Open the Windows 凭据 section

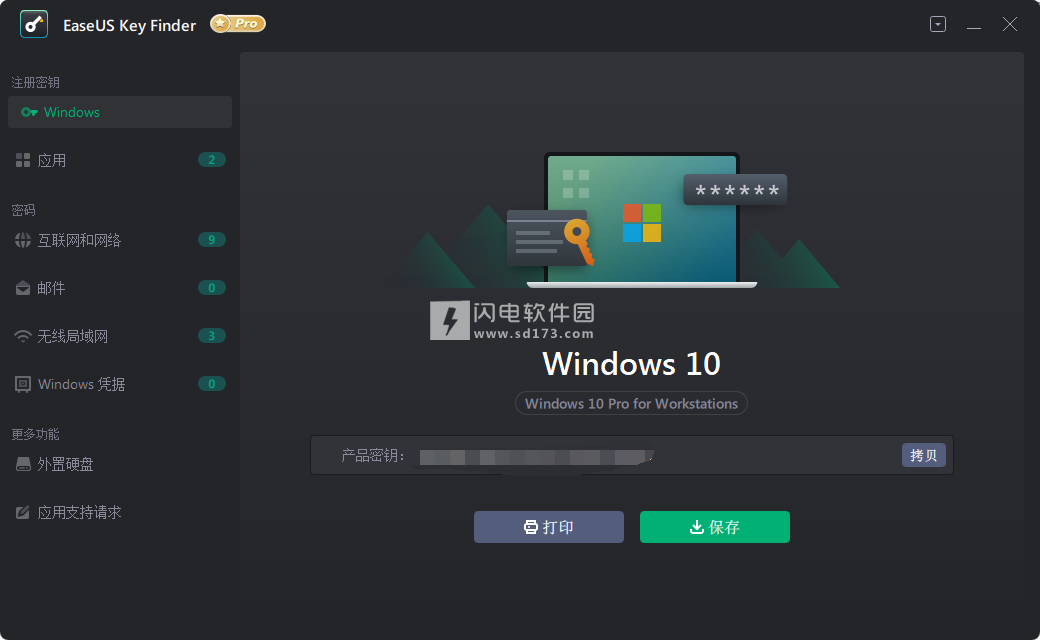[x=120, y=384]
